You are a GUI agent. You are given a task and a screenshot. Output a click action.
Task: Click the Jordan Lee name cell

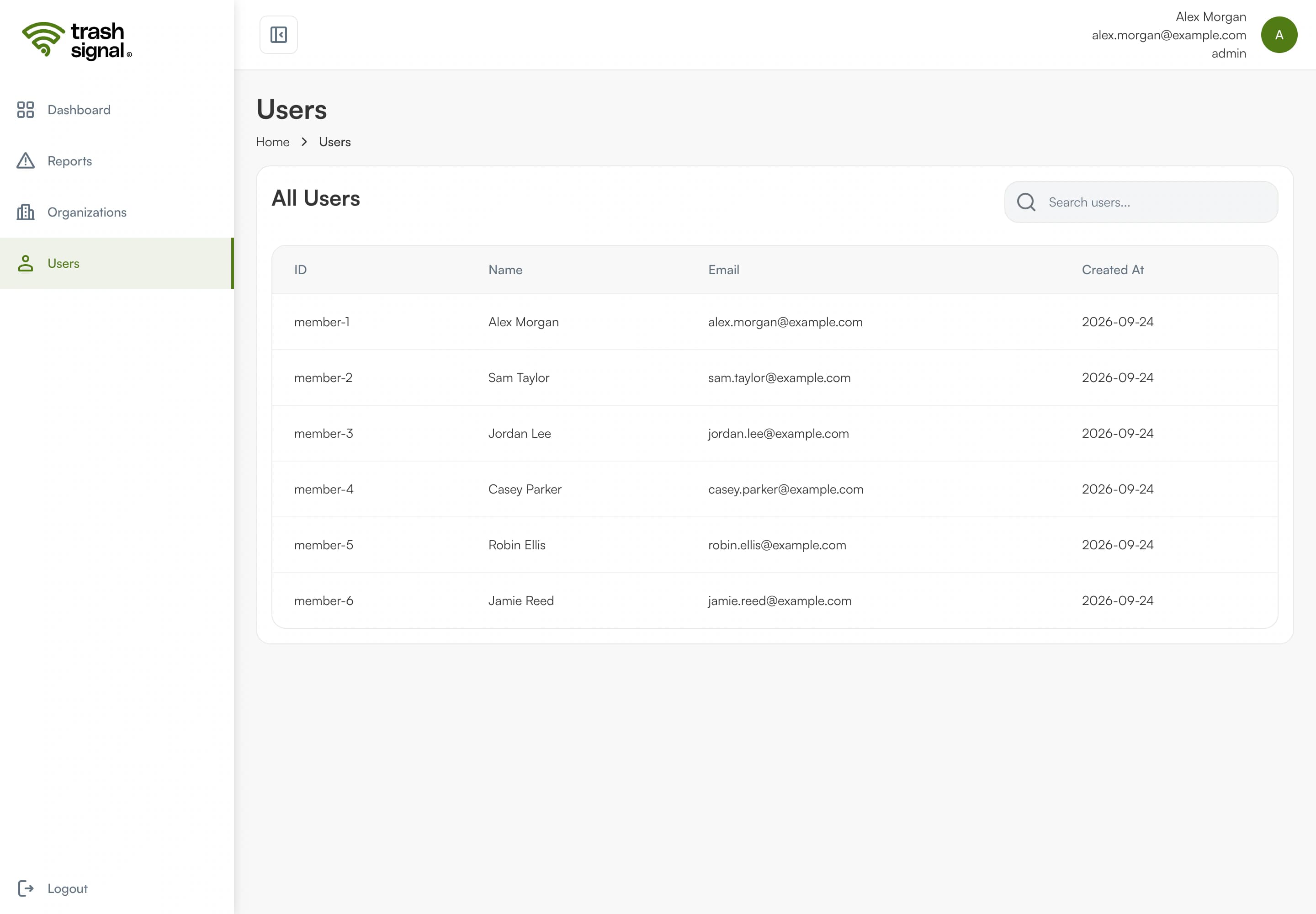(520, 434)
